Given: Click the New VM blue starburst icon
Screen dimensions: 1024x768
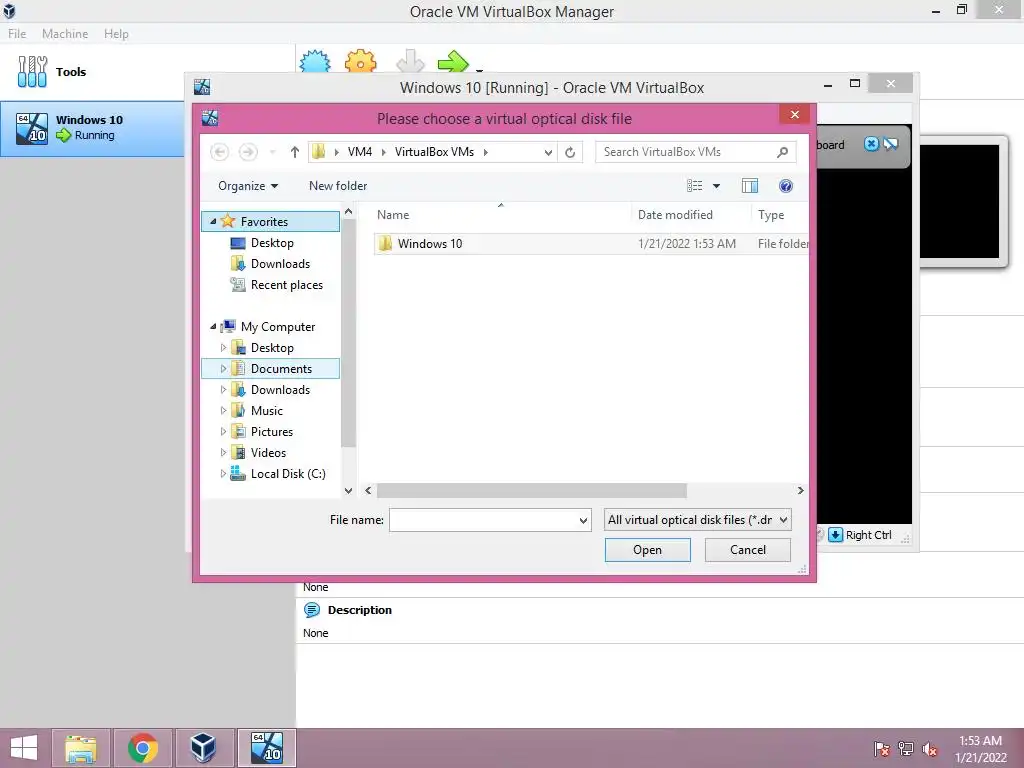Looking at the screenshot, I should [315, 62].
